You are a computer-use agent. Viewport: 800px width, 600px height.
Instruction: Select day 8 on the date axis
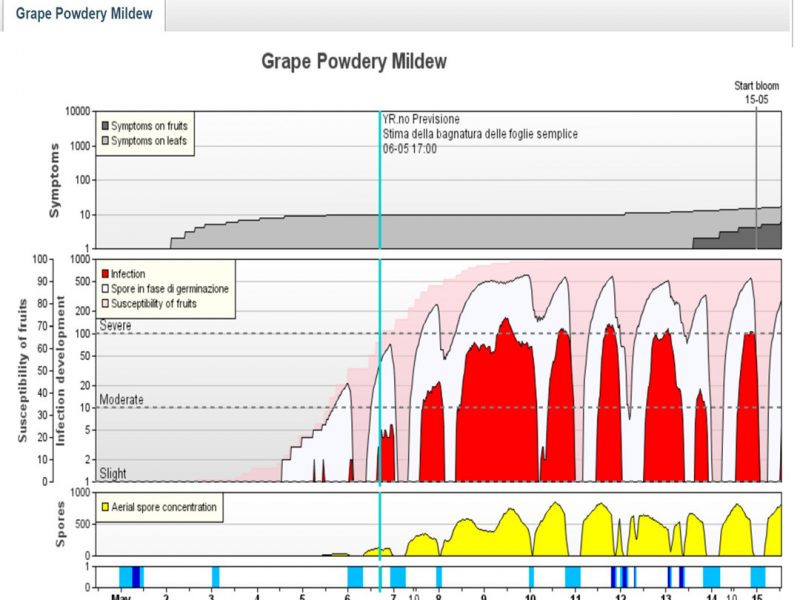tap(438, 597)
